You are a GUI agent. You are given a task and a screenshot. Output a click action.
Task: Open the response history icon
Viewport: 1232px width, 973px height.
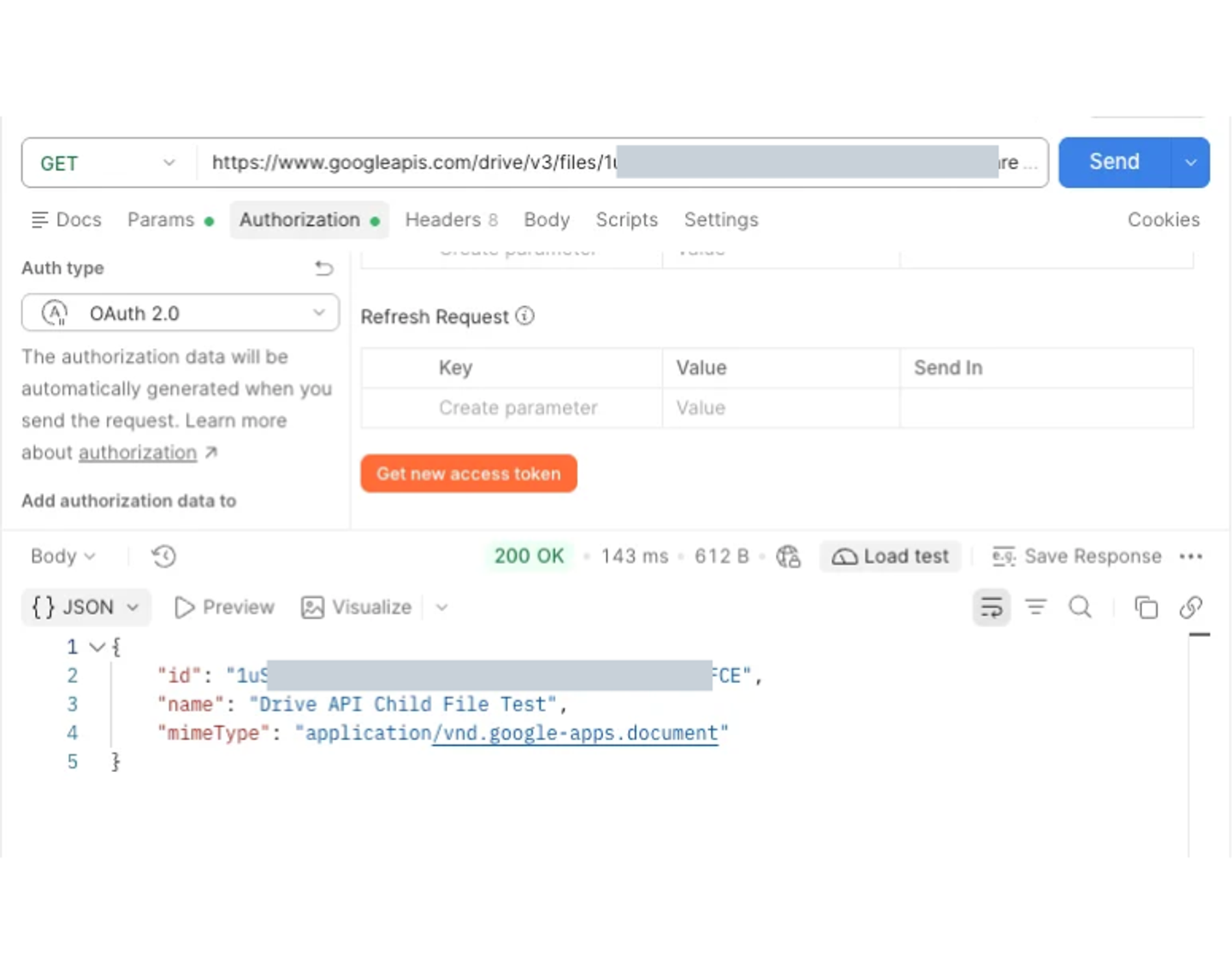(x=163, y=557)
